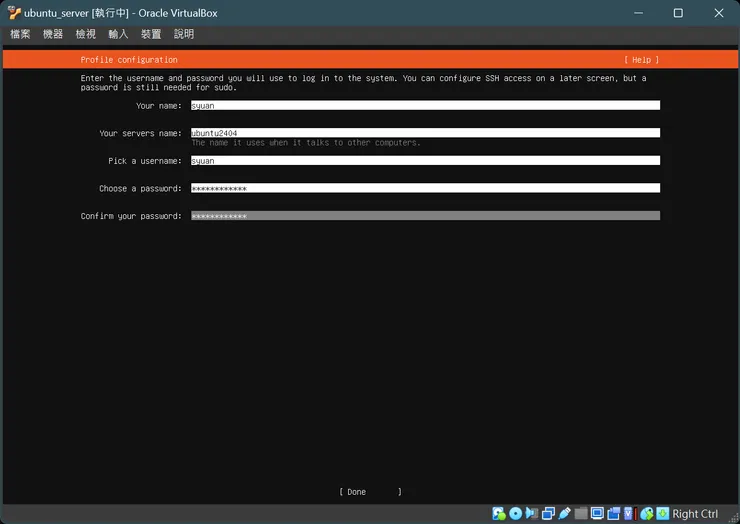Click the hard disk activity status icon

[499, 513]
